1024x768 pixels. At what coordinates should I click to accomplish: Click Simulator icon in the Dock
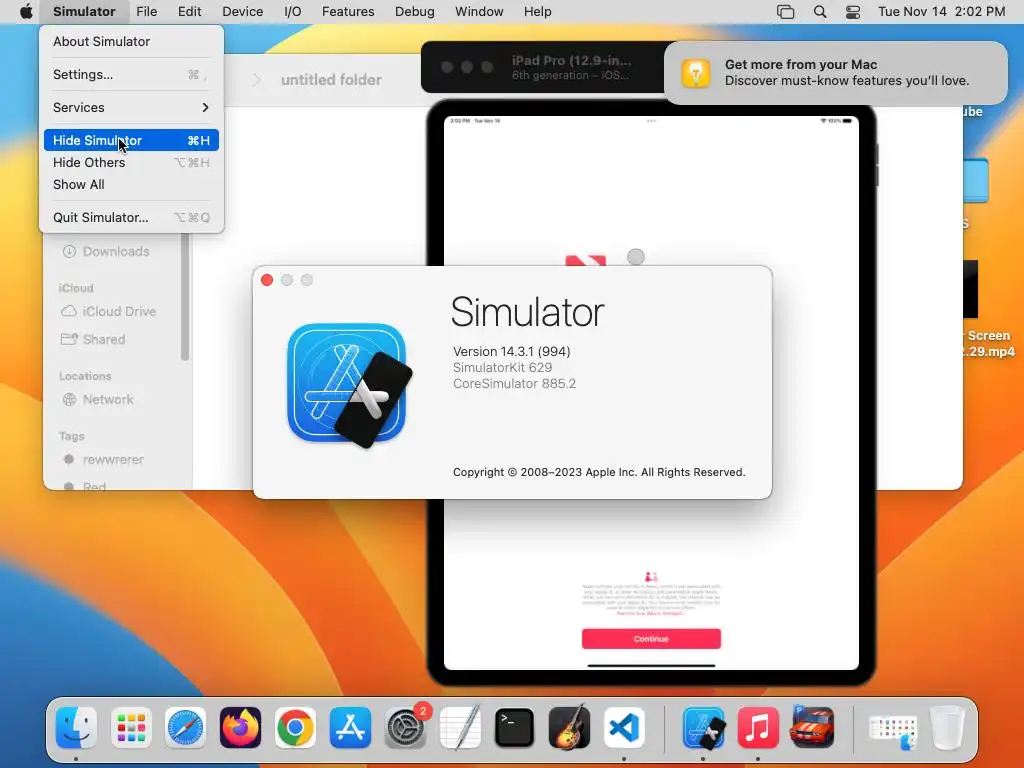703,728
